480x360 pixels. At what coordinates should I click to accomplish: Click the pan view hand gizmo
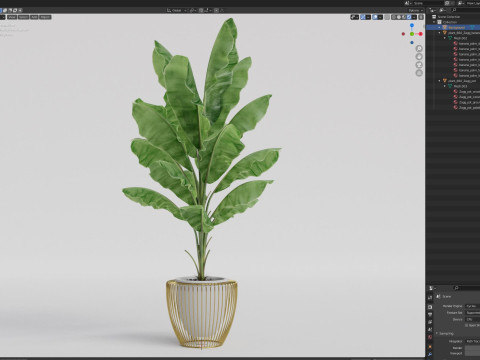click(x=419, y=57)
